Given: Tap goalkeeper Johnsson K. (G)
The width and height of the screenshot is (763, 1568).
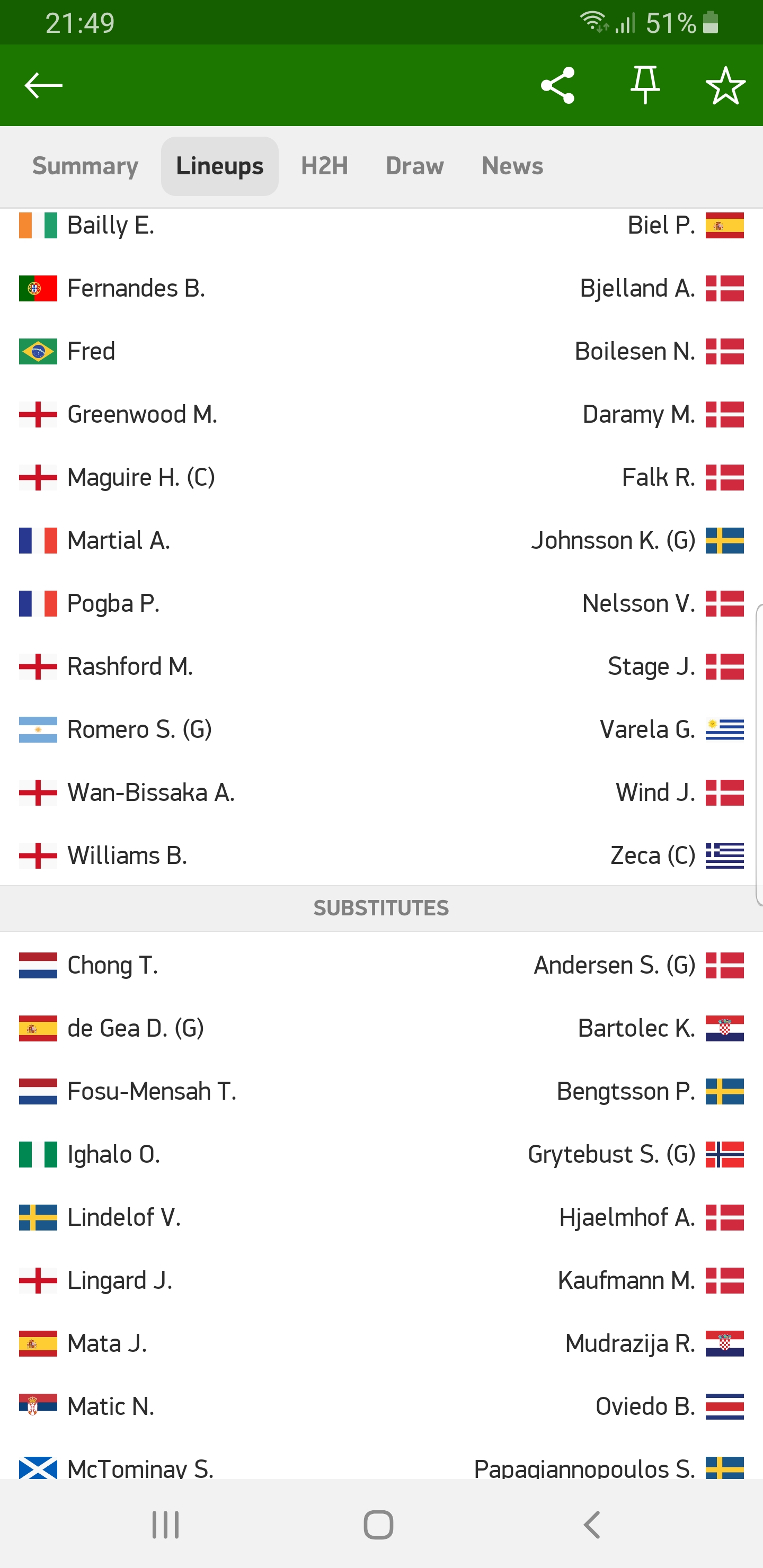Looking at the screenshot, I should [613, 540].
